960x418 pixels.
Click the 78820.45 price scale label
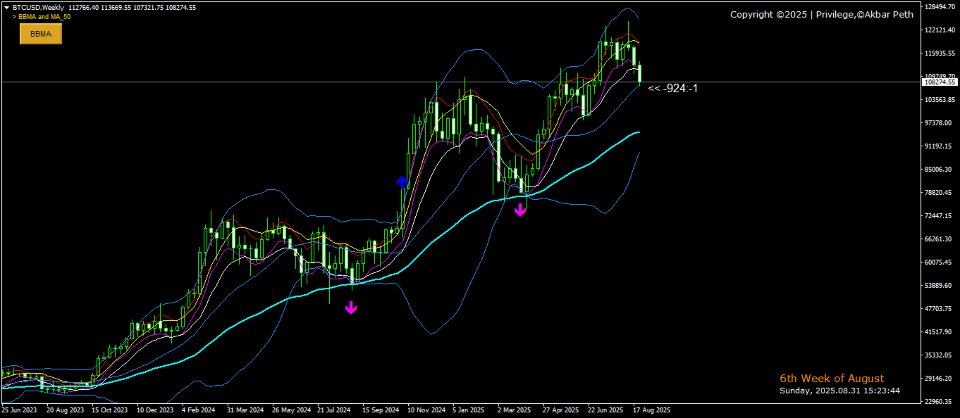click(938, 192)
